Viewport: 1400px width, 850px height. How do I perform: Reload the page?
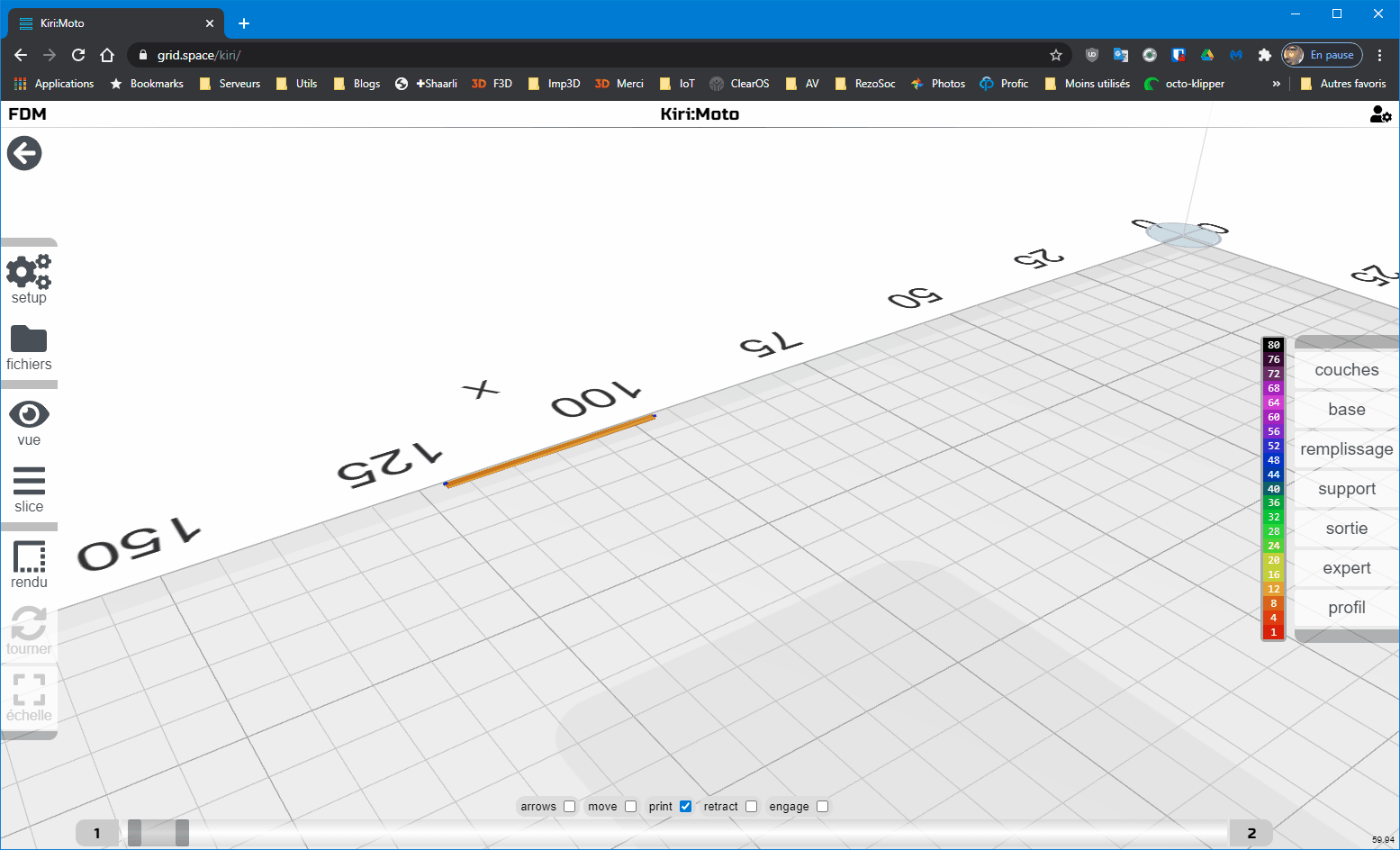(78, 55)
